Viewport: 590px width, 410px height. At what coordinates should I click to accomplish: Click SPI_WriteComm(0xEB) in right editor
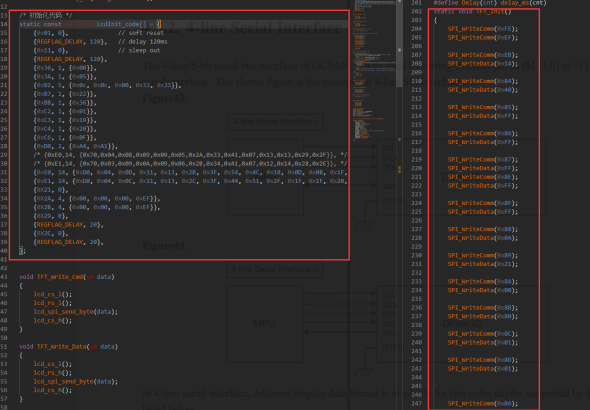coord(483,55)
